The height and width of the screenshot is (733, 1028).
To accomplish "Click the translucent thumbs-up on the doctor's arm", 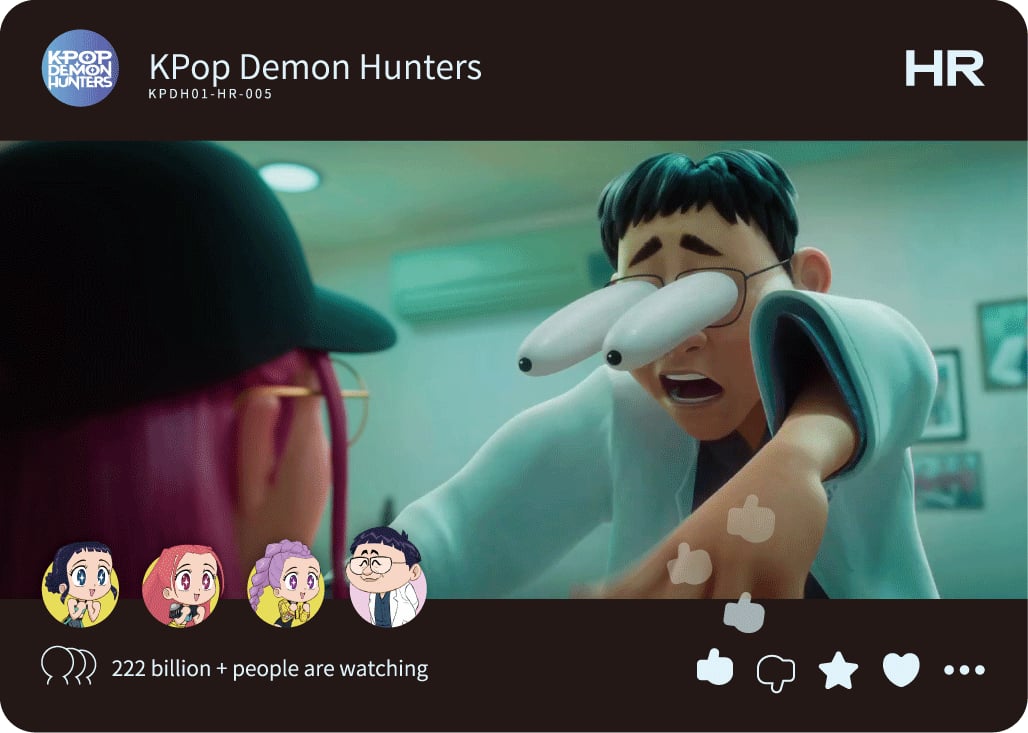I will pos(751,519).
